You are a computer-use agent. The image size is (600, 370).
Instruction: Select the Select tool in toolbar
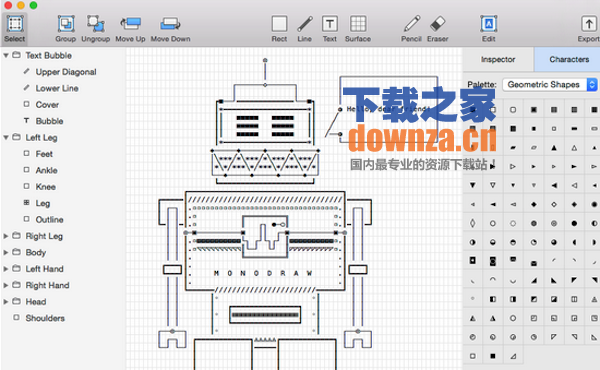coord(15,29)
